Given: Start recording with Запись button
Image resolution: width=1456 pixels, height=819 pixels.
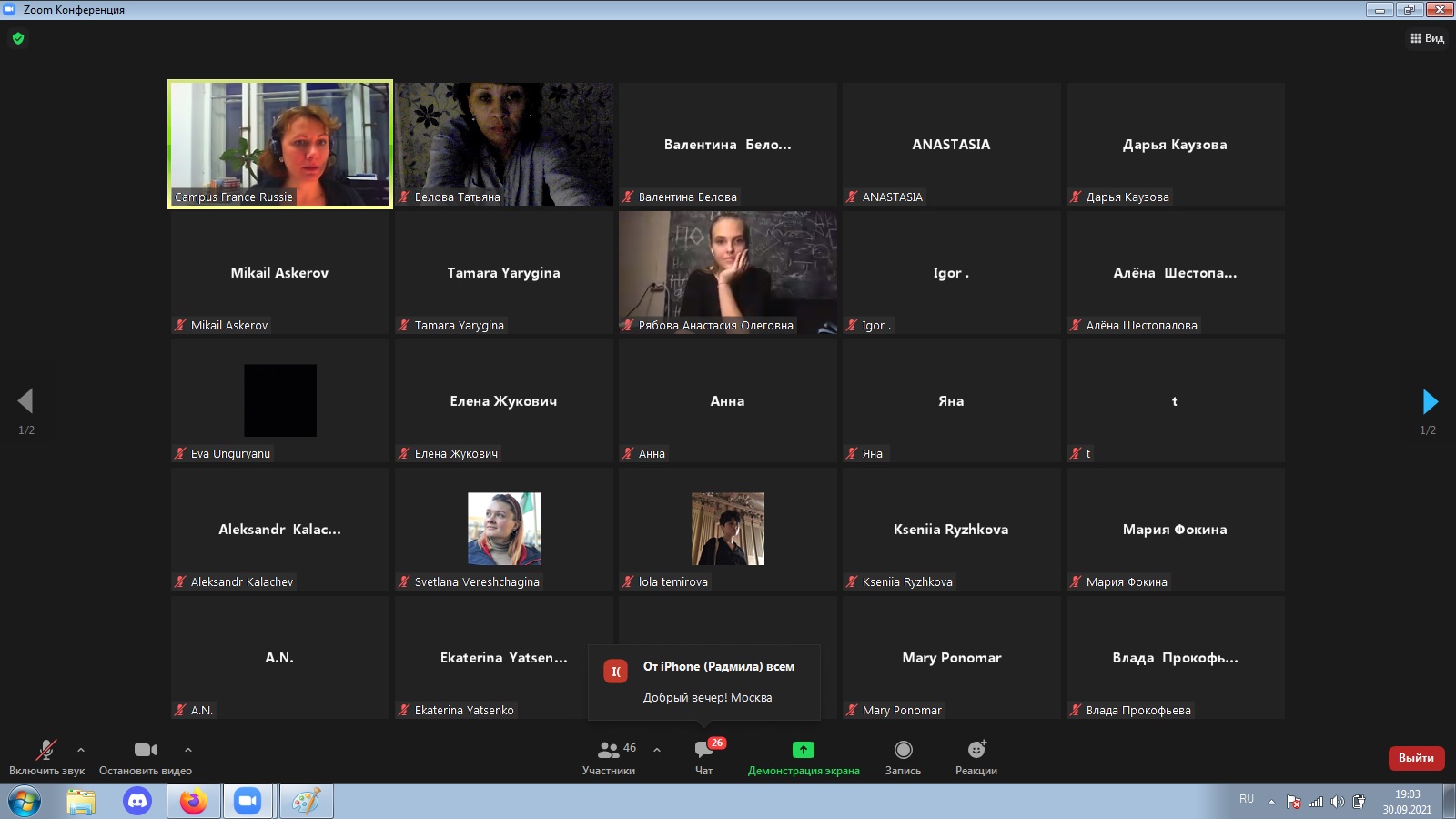Looking at the screenshot, I should 903,757.
